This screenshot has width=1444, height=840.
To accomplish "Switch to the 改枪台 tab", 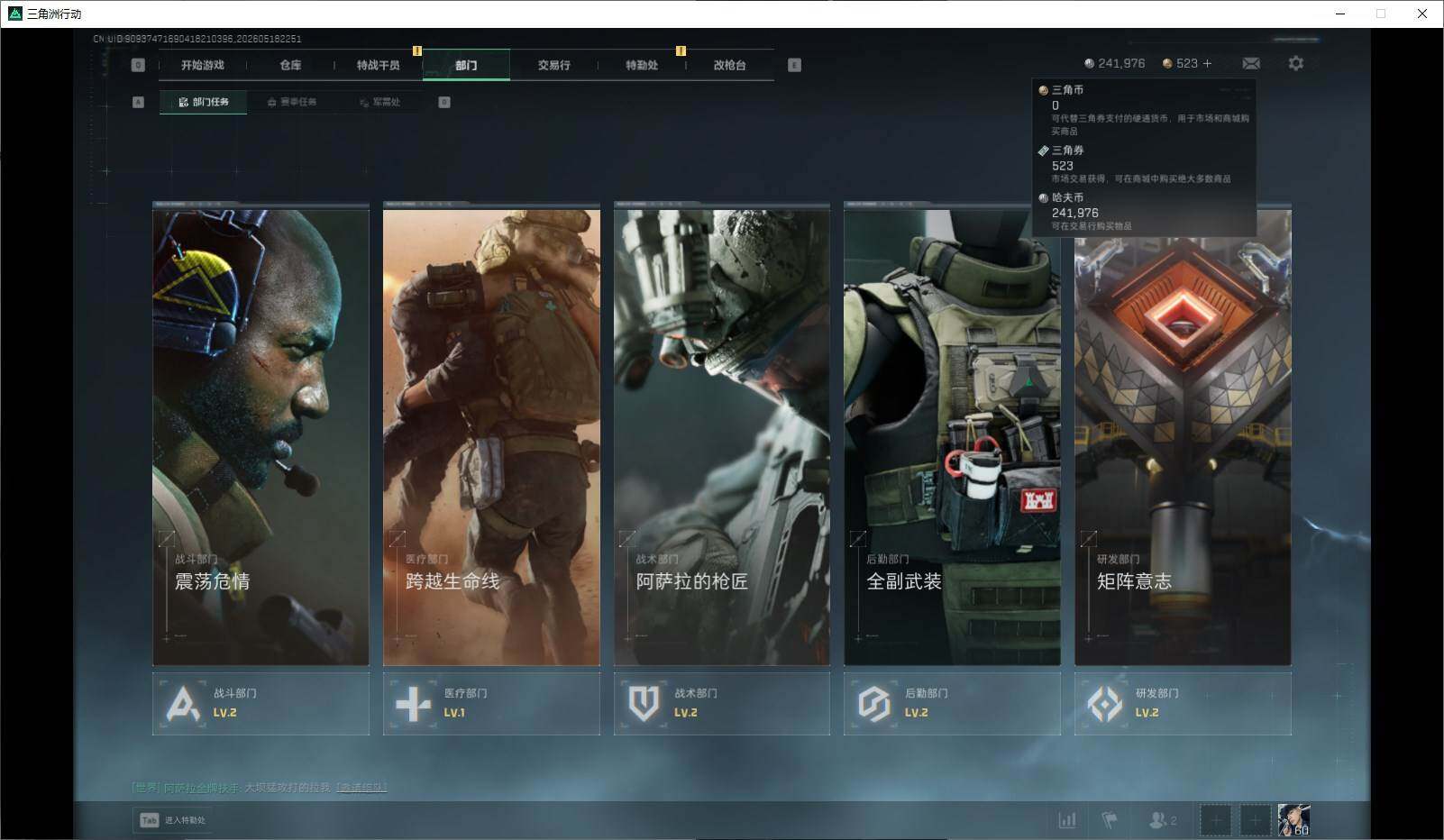I will 729,65.
